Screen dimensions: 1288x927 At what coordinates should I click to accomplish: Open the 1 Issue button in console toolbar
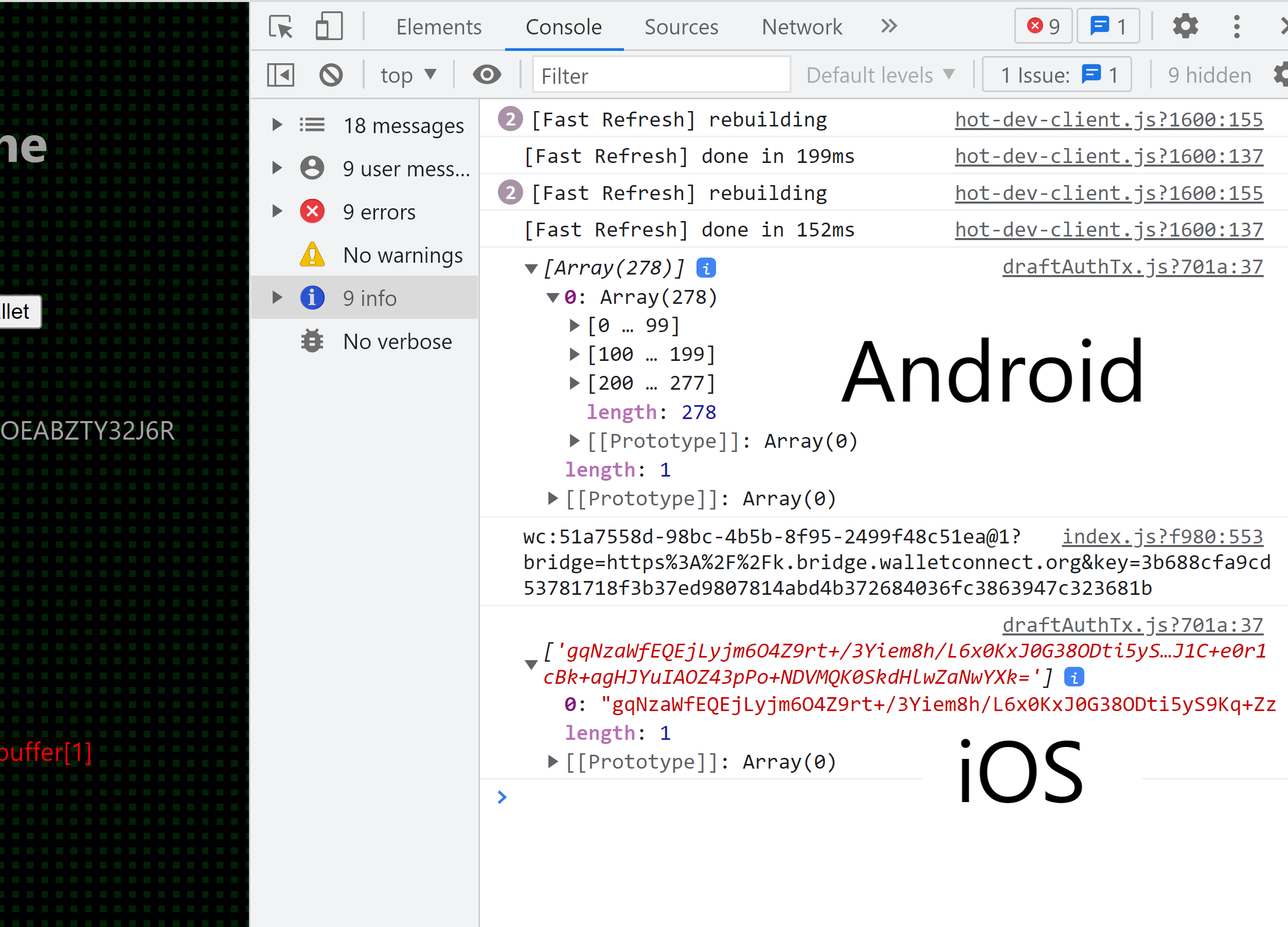click(x=1057, y=75)
